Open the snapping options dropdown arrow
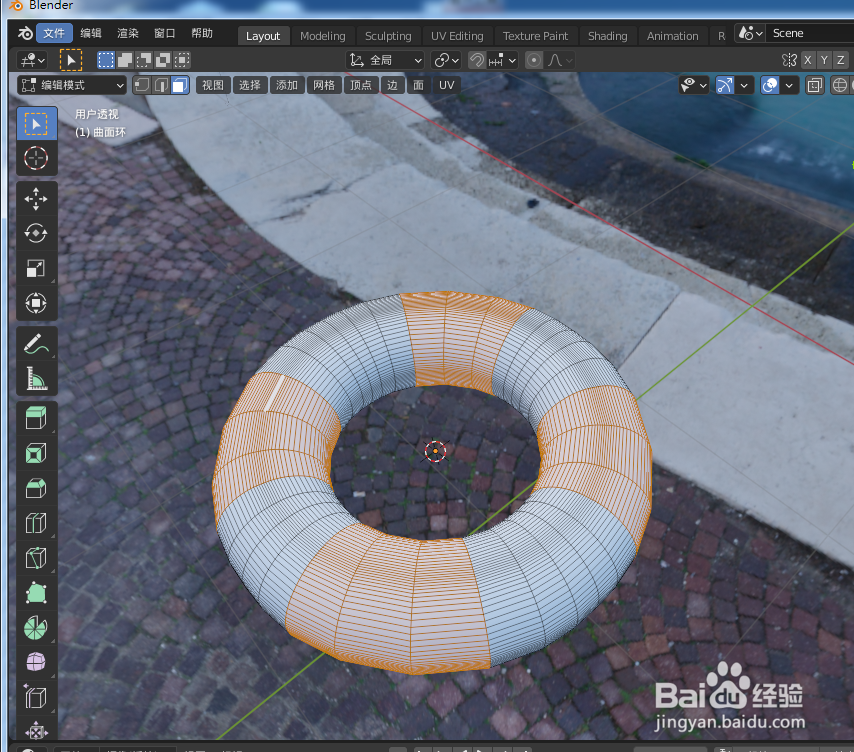This screenshot has width=854, height=752. [512, 59]
